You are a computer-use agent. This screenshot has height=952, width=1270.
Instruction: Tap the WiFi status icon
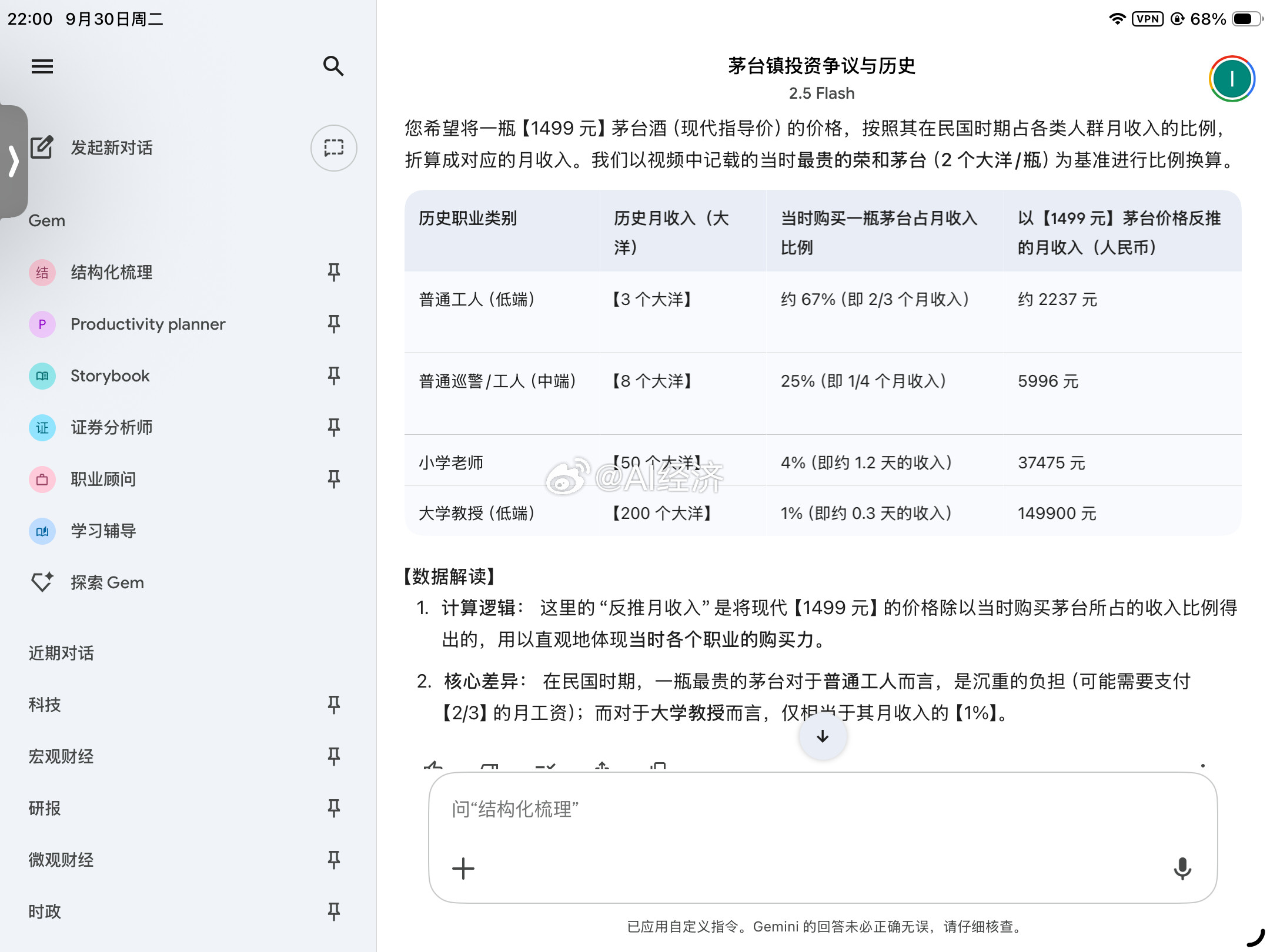click(x=1117, y=19)
